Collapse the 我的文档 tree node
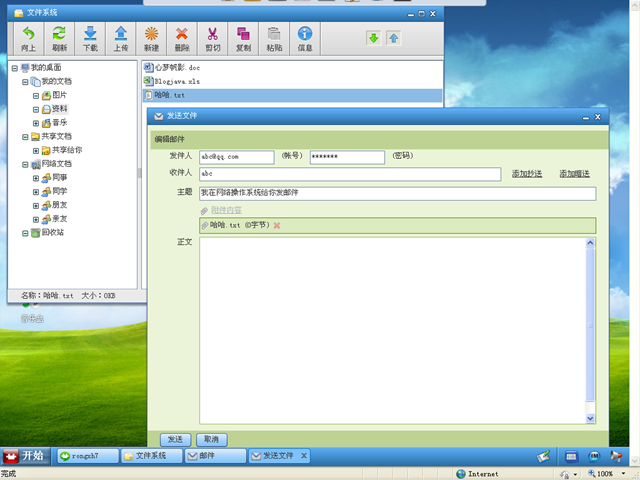 (x=25, y=82)
